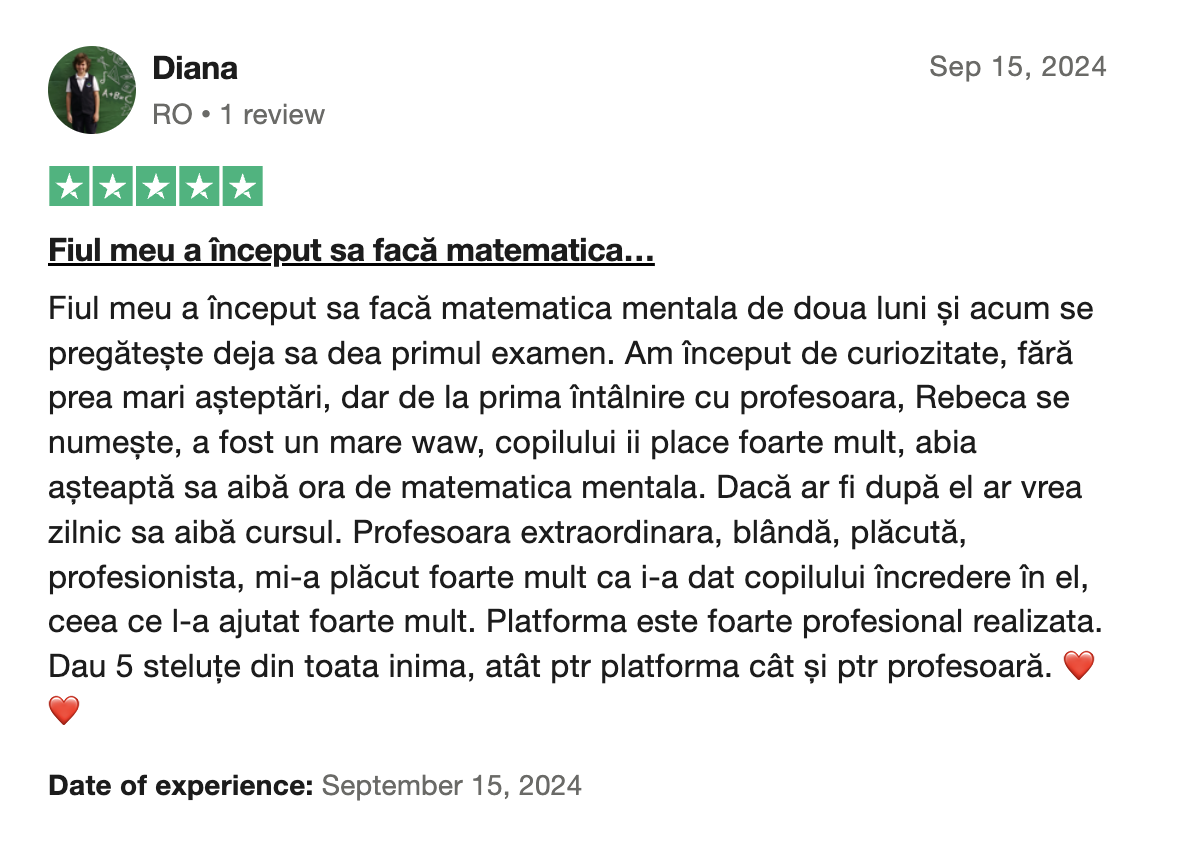Select the '1 review' count text
Screen dimensions: 1180x844
pos(272,115)
